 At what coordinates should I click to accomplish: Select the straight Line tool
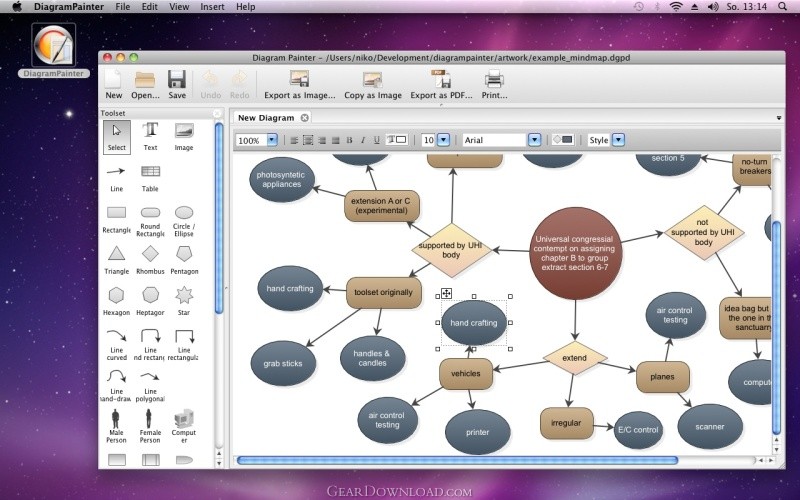116,178
